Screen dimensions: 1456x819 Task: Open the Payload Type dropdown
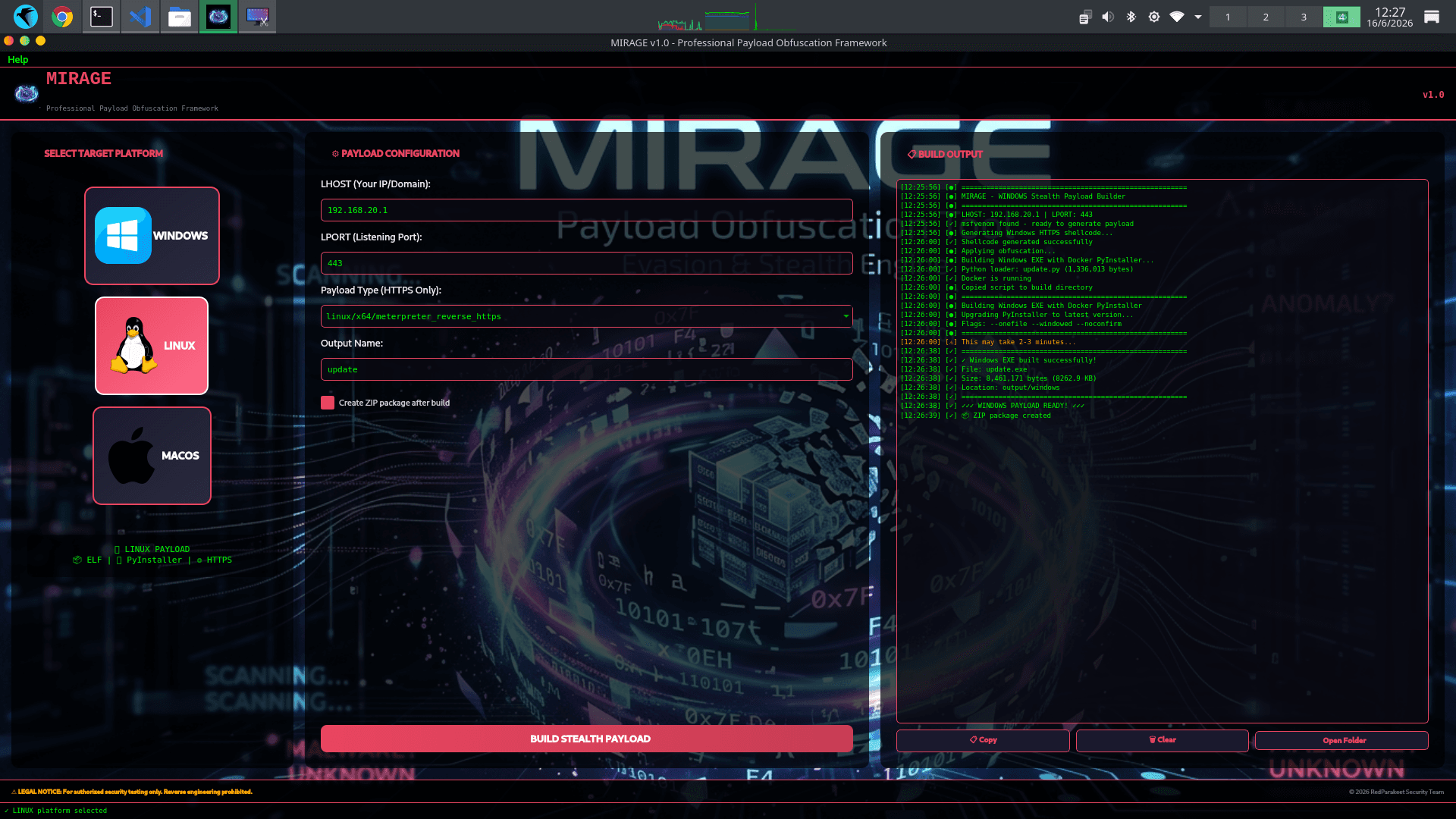pos(586,316)
